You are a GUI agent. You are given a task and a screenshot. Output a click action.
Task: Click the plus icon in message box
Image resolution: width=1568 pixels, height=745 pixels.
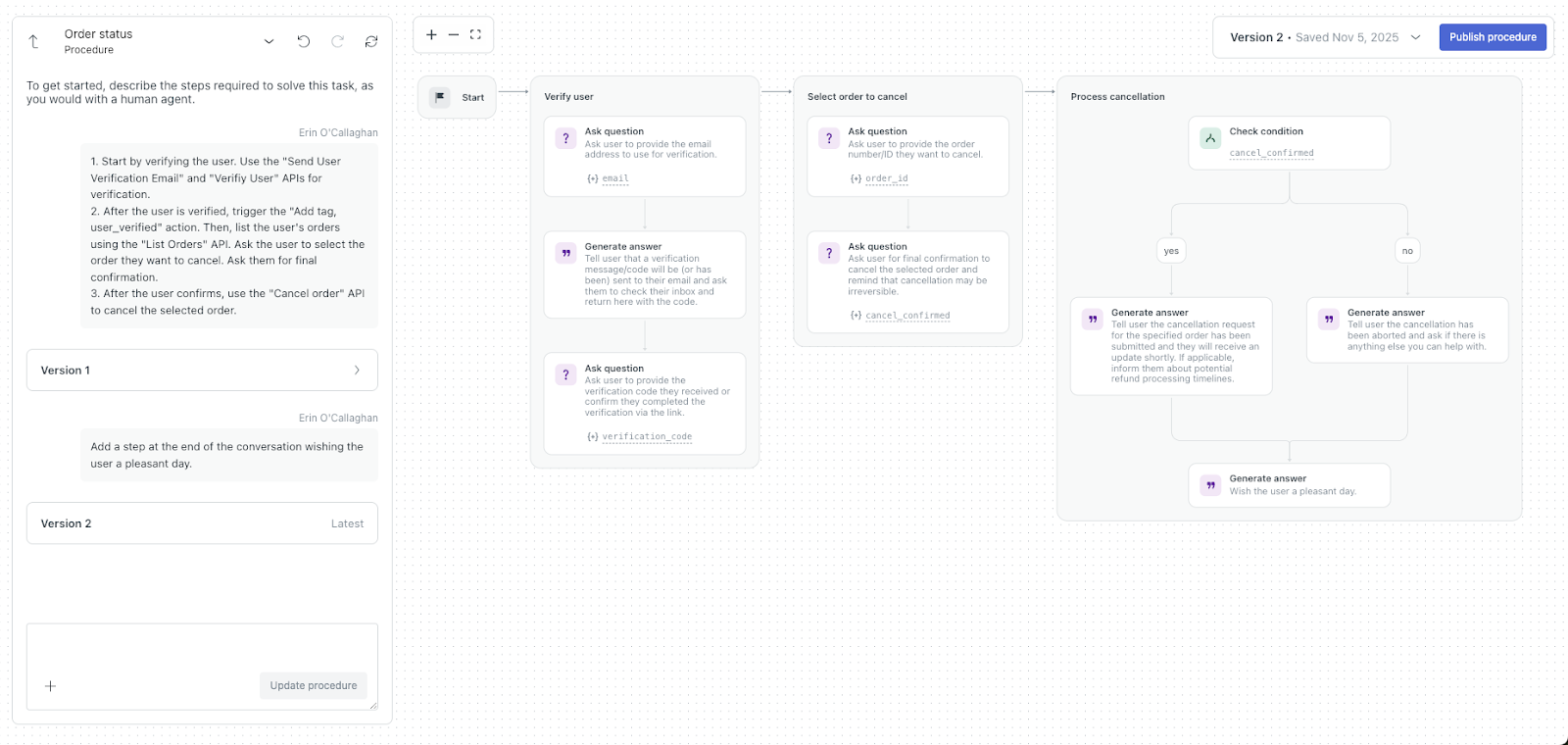click(x=50, y=686)
